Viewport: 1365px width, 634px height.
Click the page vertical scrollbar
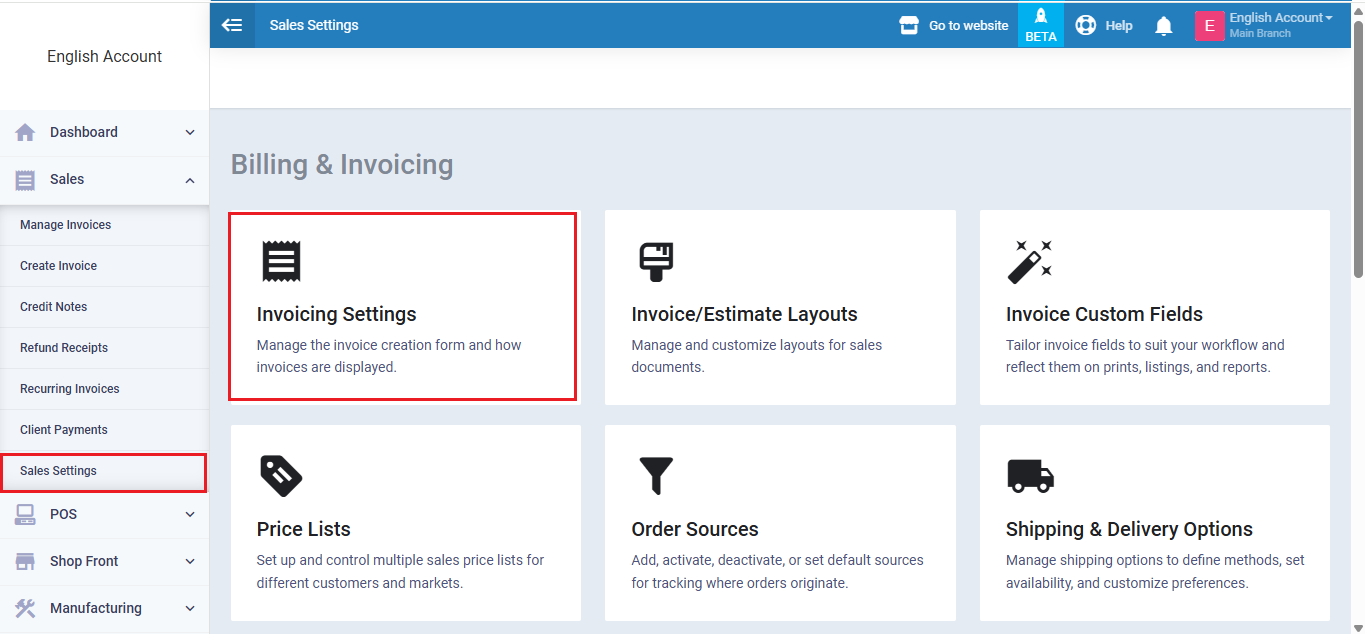[x=1357, y=150]
